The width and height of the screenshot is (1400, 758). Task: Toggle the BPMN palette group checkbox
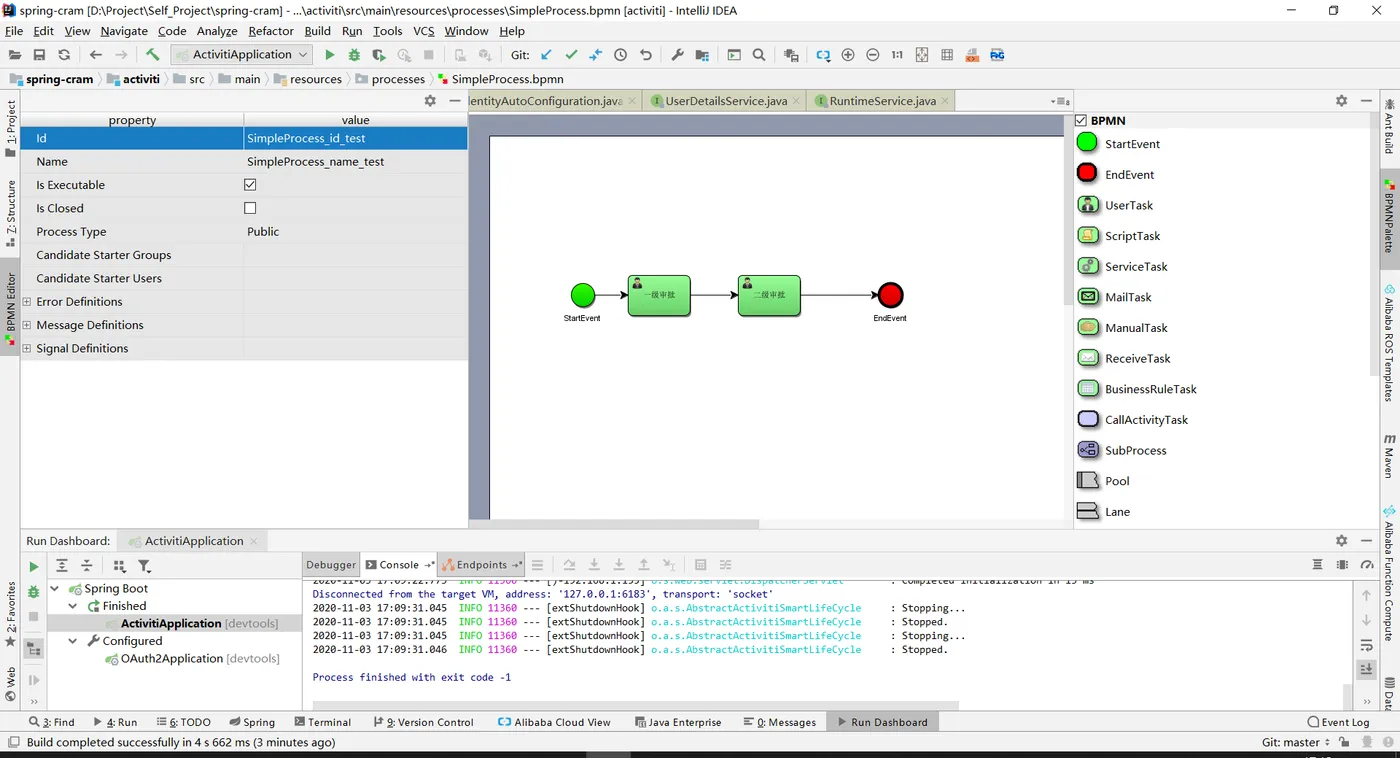pyautogui.click(x=1081, y=120)
